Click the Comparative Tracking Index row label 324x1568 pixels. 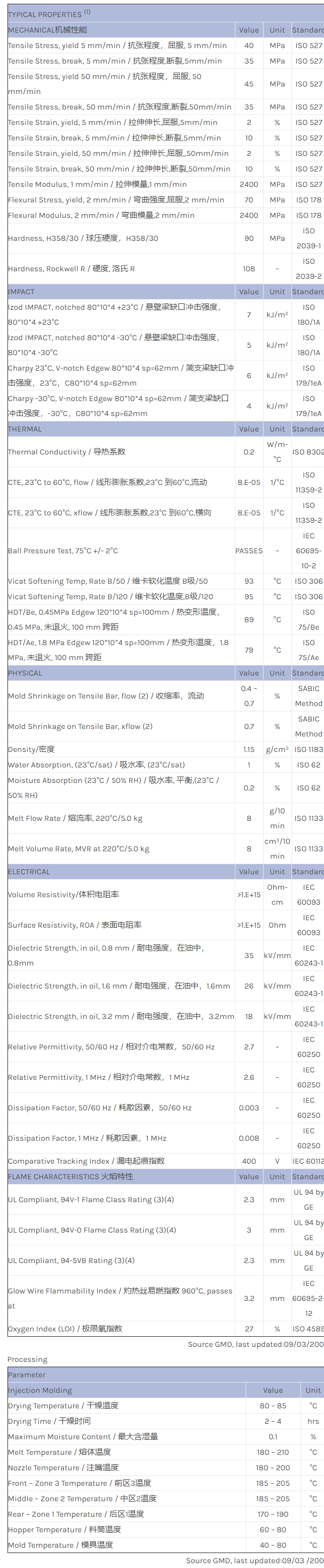86,1161
